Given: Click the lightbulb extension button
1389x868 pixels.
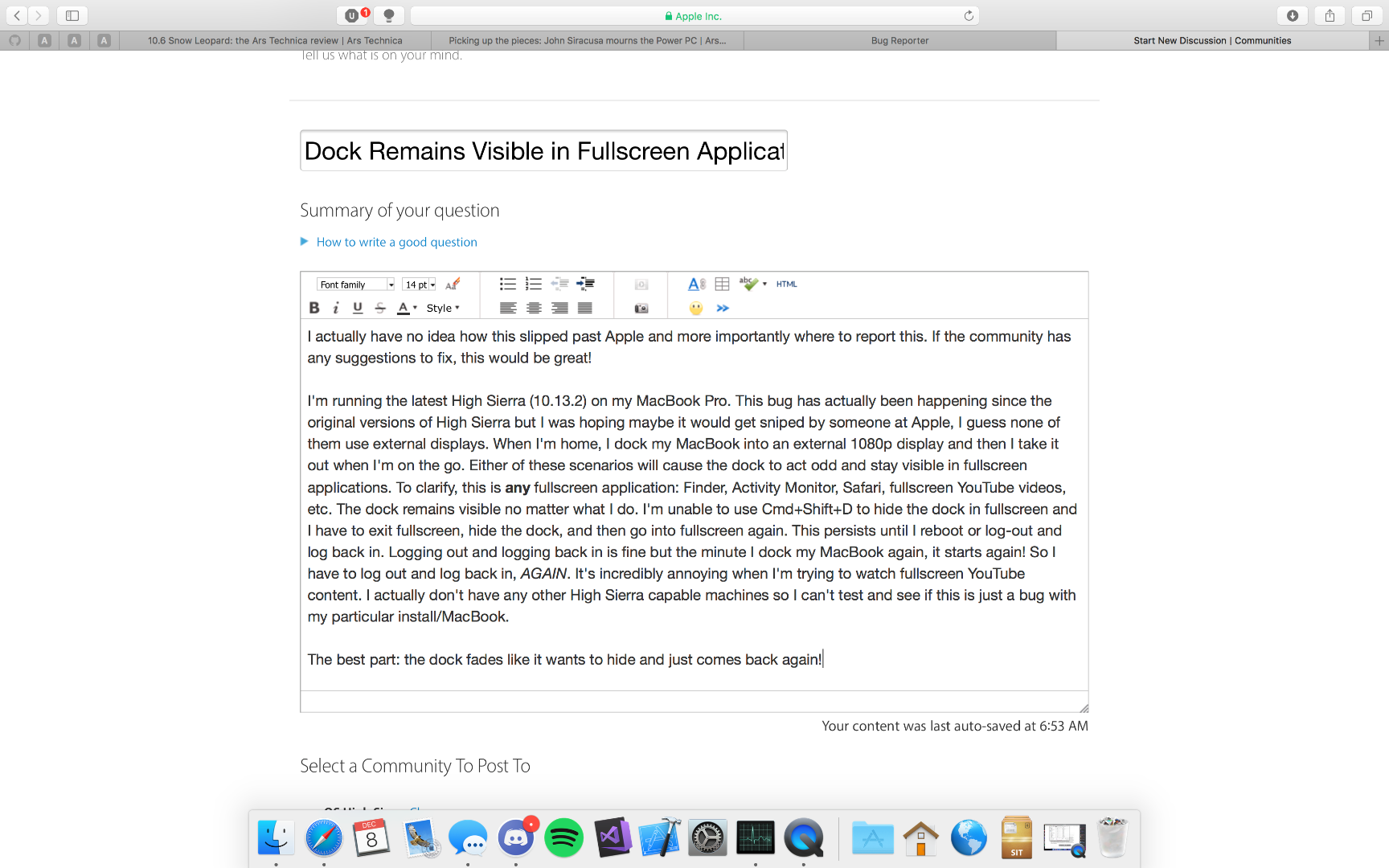Looking at the screenshot, I should pyautogui.click(x=389, y=15).
